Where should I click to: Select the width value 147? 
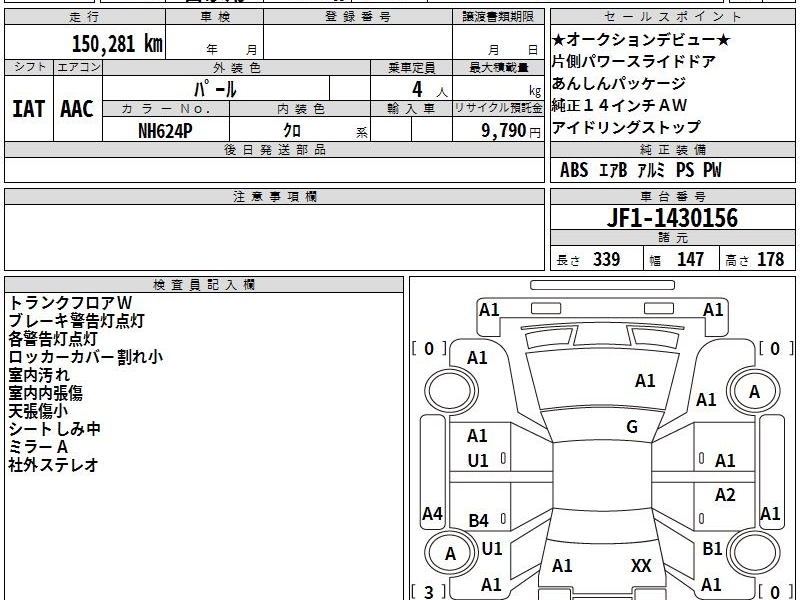pyautogui.click(x=690, y=259)
